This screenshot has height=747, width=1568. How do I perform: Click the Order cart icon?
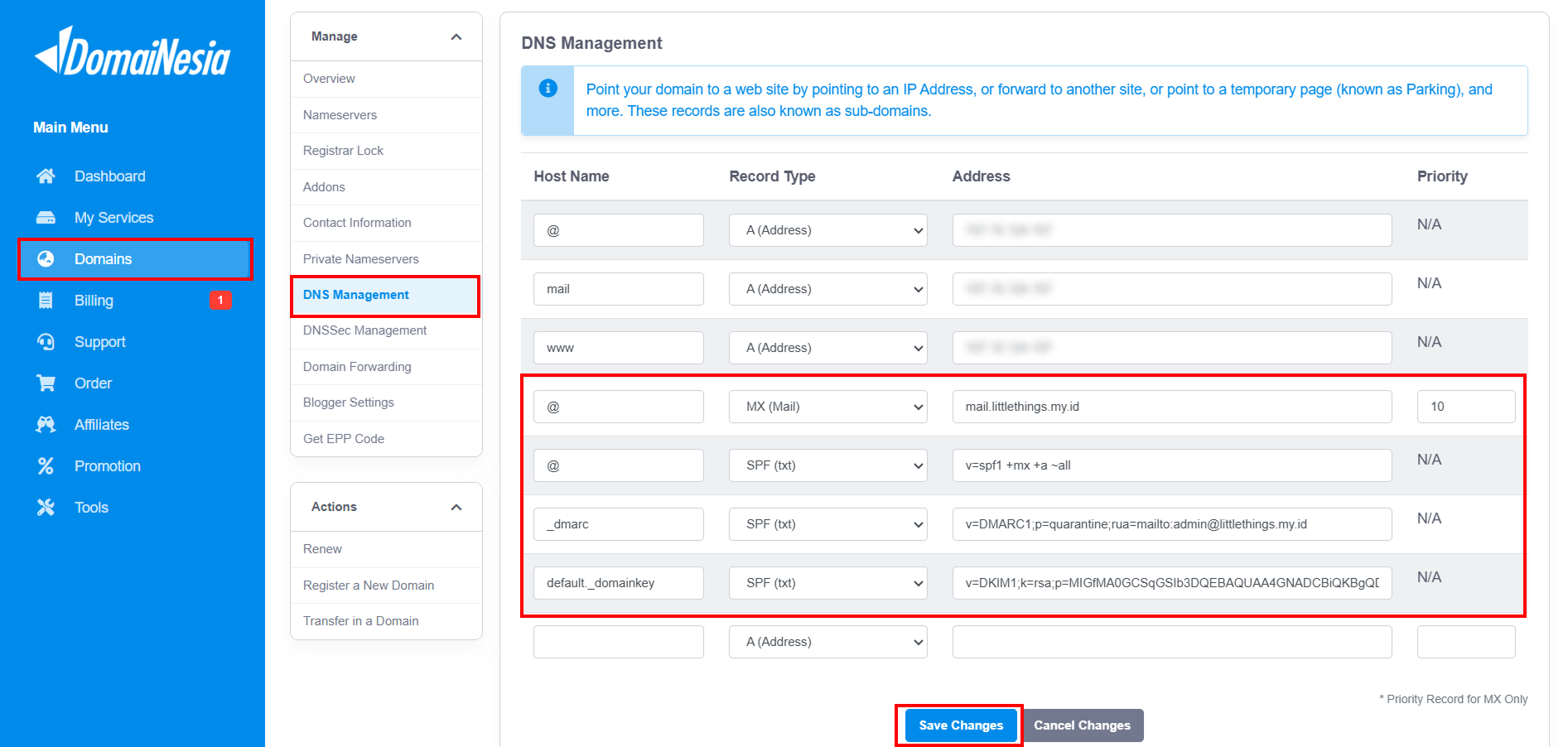(47, 383)
